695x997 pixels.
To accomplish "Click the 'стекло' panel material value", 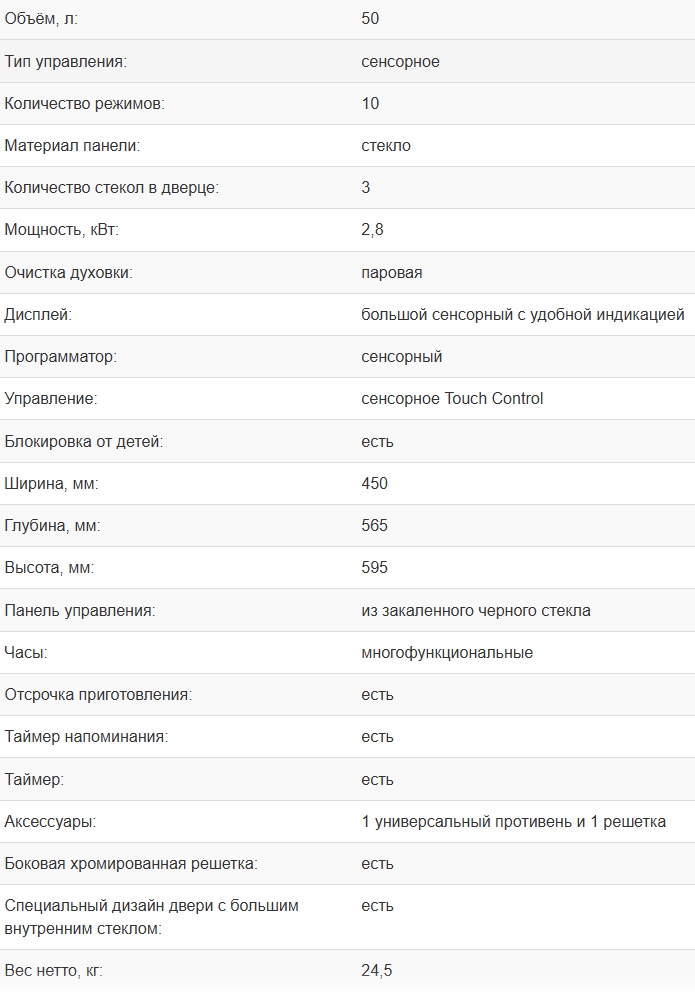I will point(385,146).
